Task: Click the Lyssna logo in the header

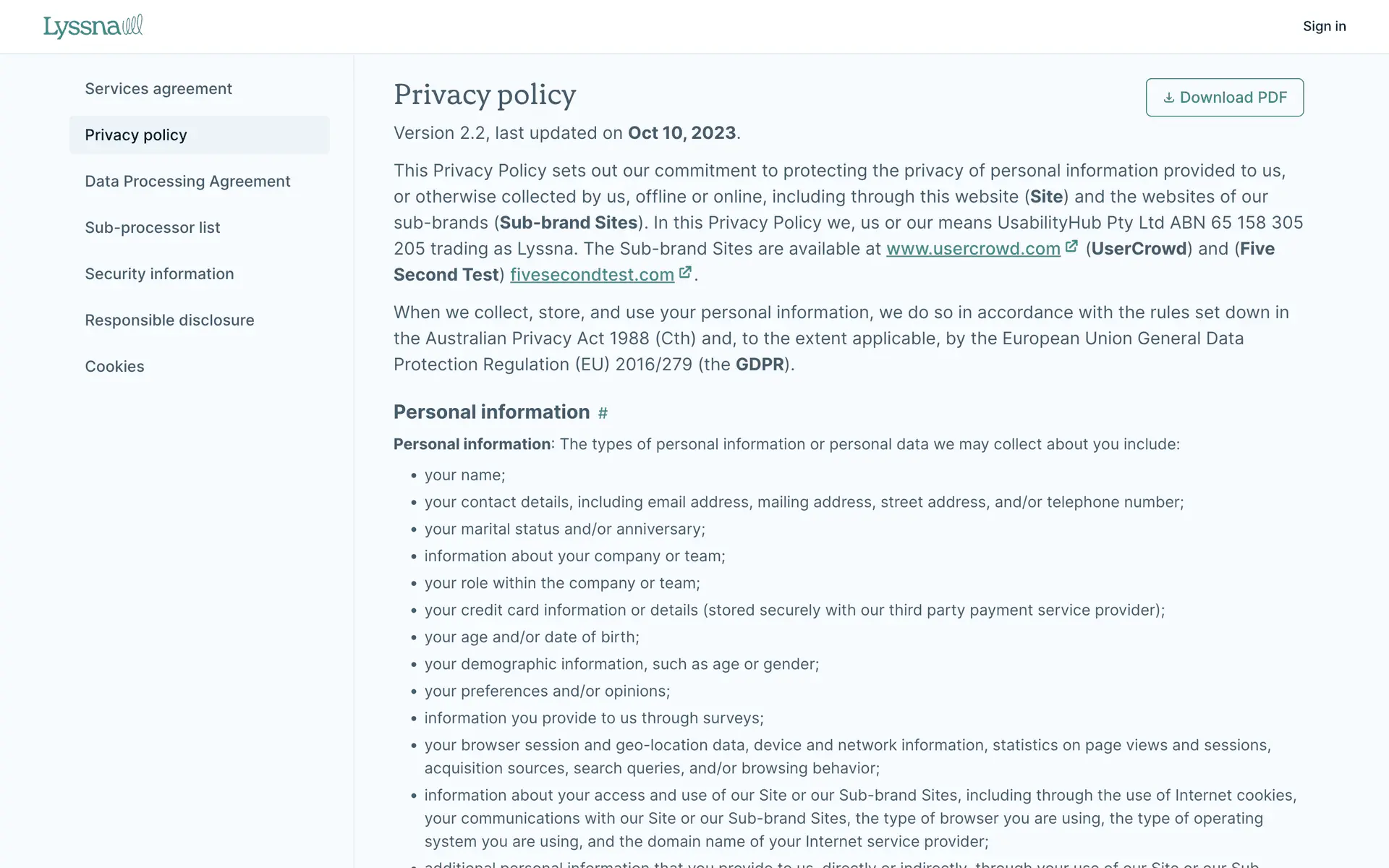Action: 93,27
